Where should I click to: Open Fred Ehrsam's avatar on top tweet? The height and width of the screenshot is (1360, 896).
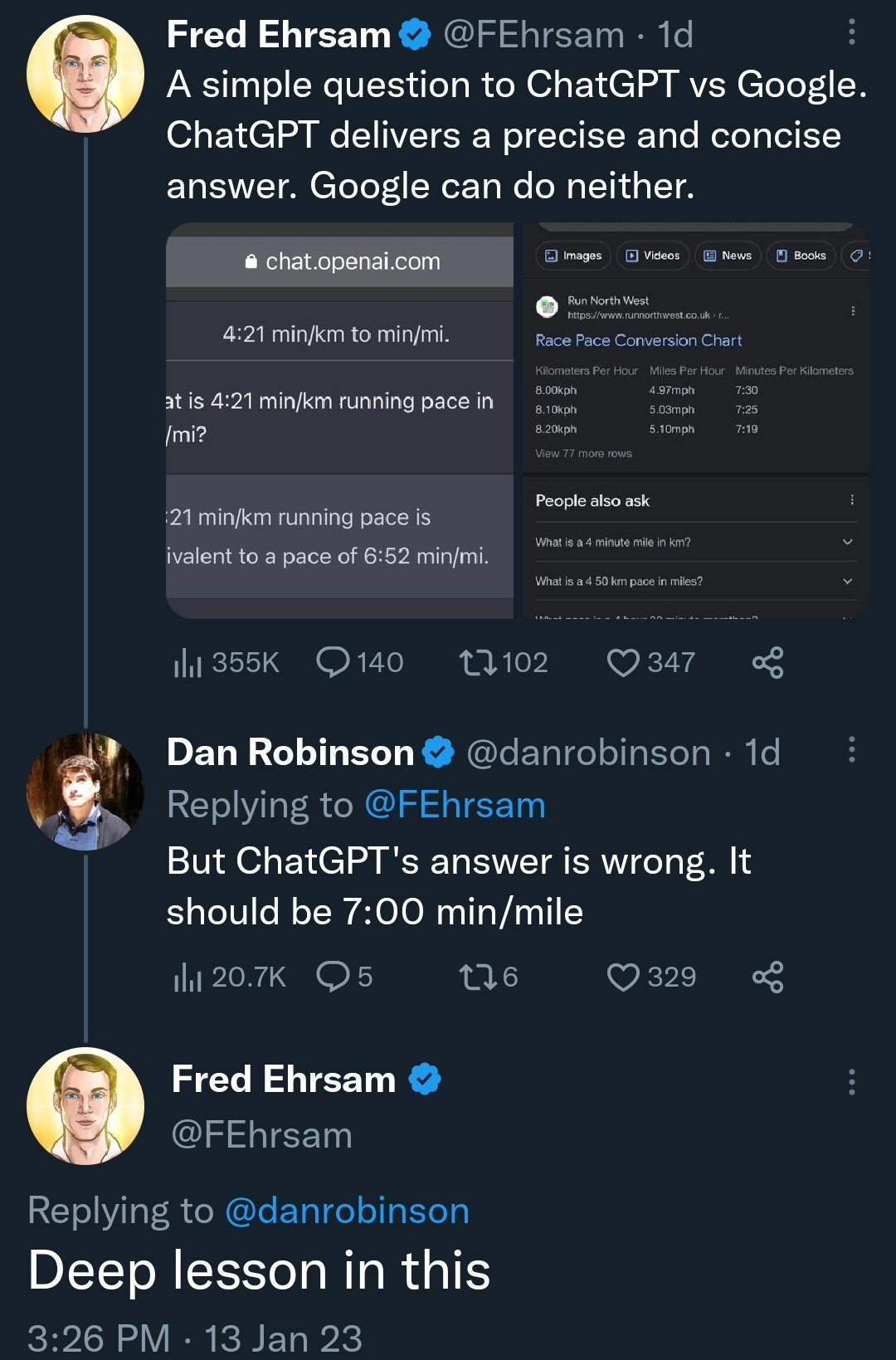[x=85, y=74]
